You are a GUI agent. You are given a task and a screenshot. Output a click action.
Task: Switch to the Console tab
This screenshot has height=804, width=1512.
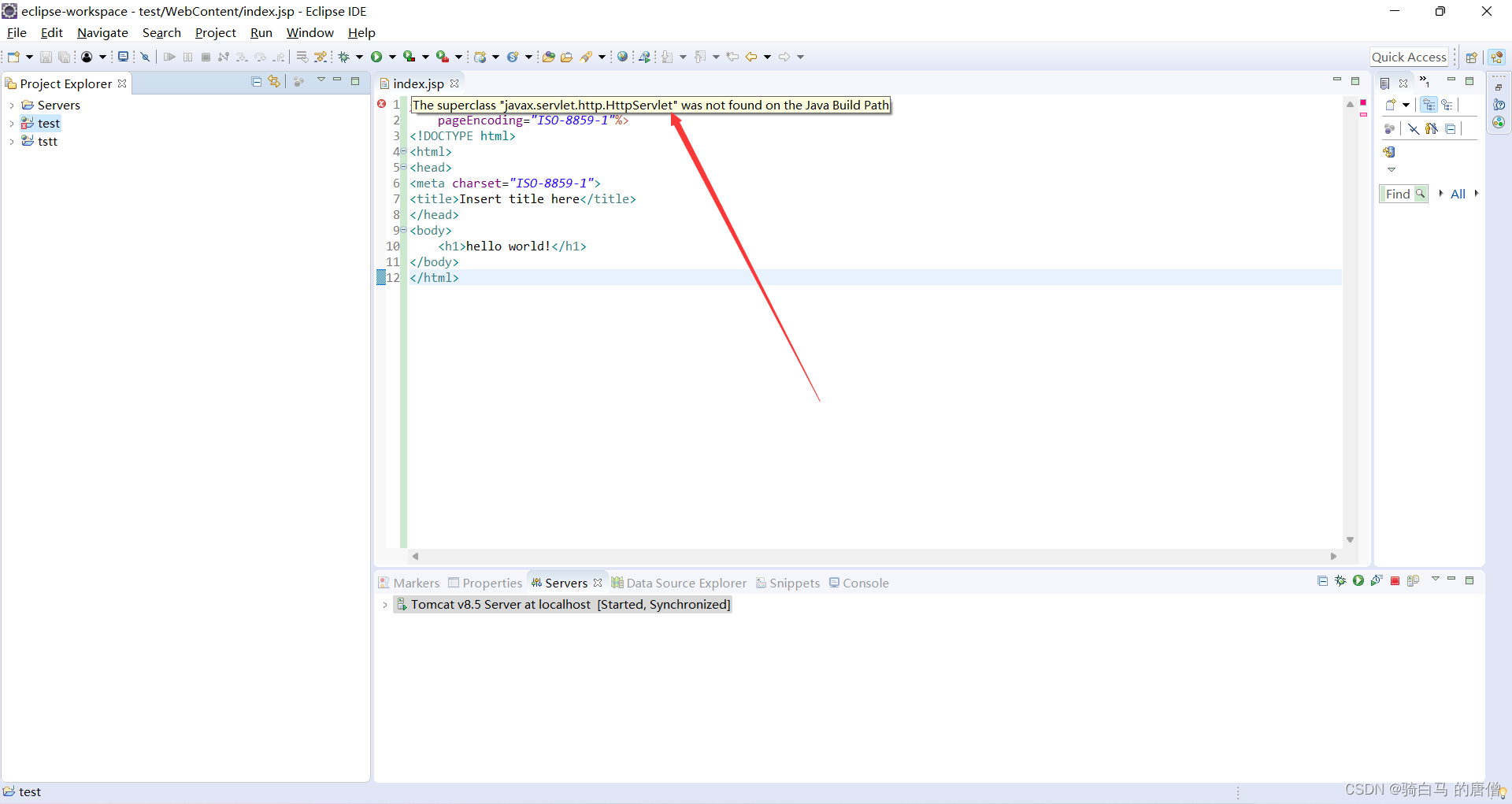point(858,583)
